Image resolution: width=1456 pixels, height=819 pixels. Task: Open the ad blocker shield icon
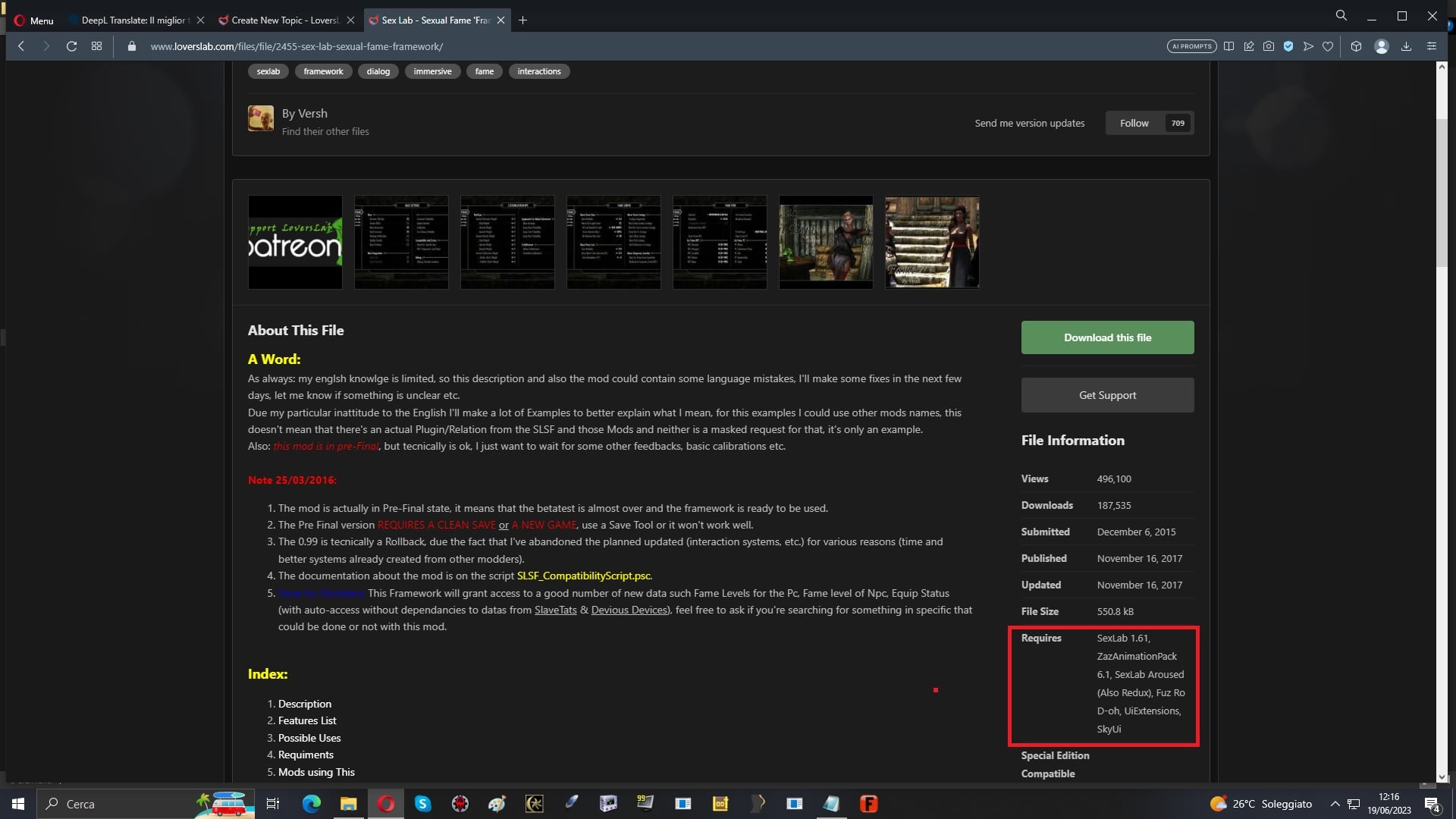(1288, 46)
